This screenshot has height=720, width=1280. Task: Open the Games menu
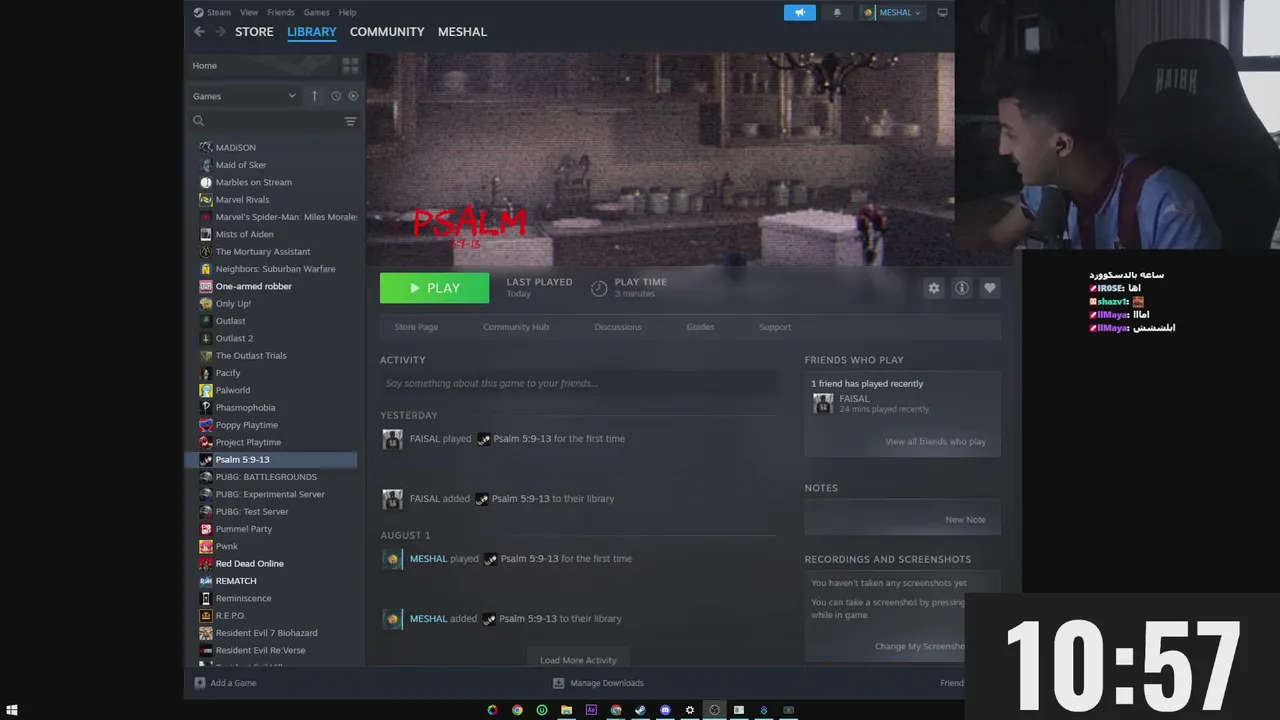[316, 12]
